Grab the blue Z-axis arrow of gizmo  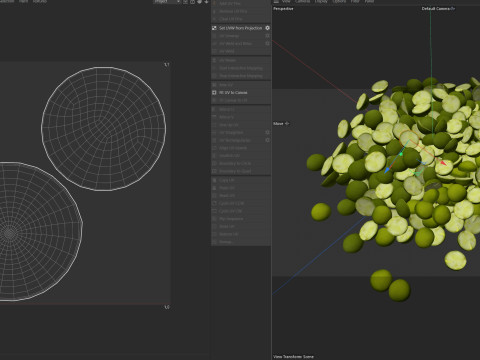tap(387, 170)
